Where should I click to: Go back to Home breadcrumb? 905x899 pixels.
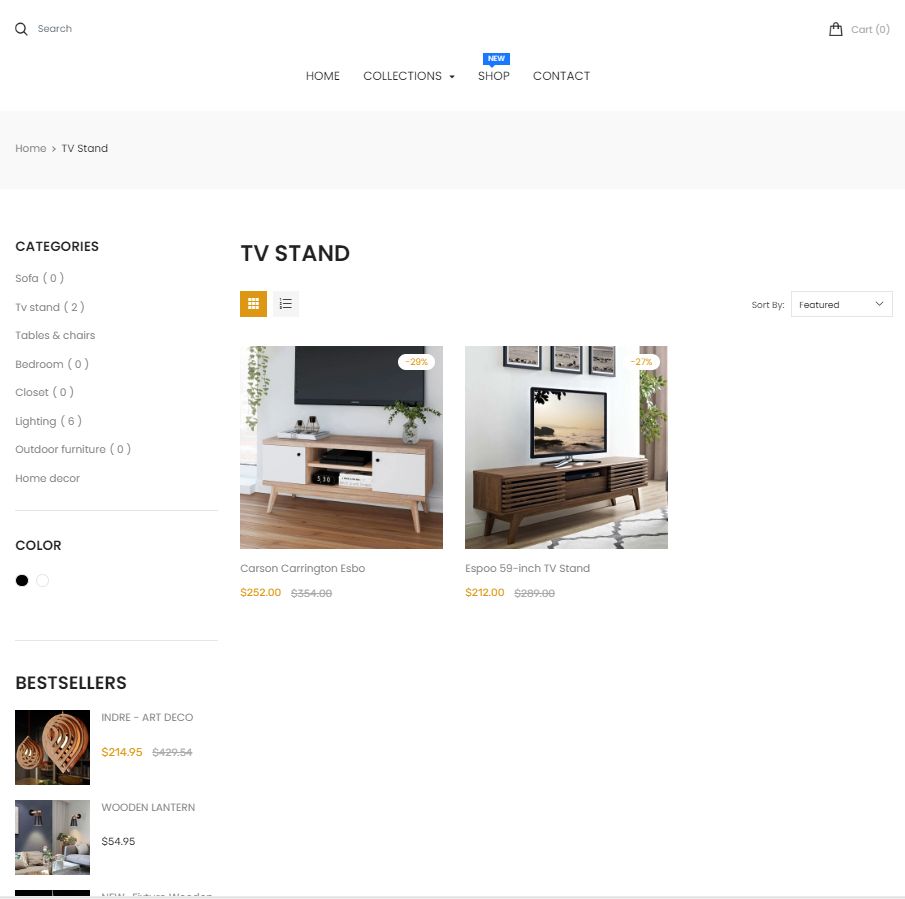(x=31, y=148)
